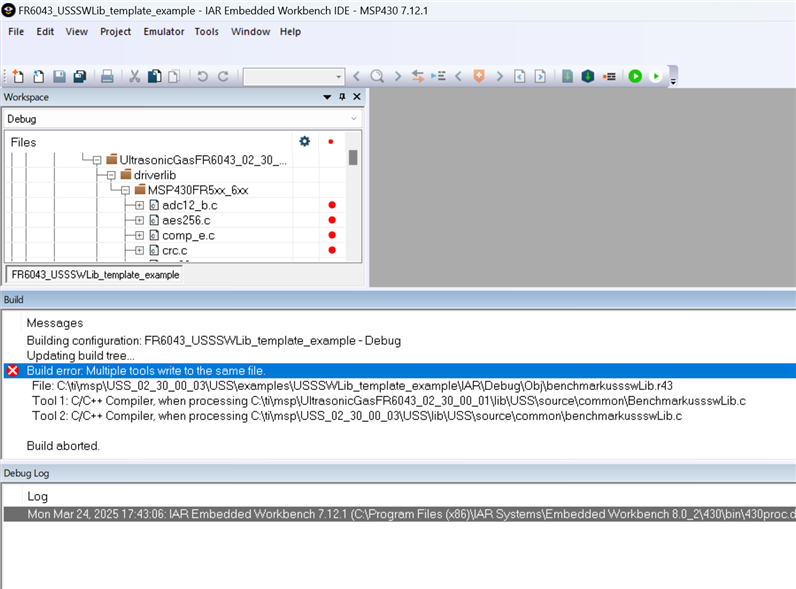Open the Help menu
This screenshot has width=796, height=589.
[290, 31]
